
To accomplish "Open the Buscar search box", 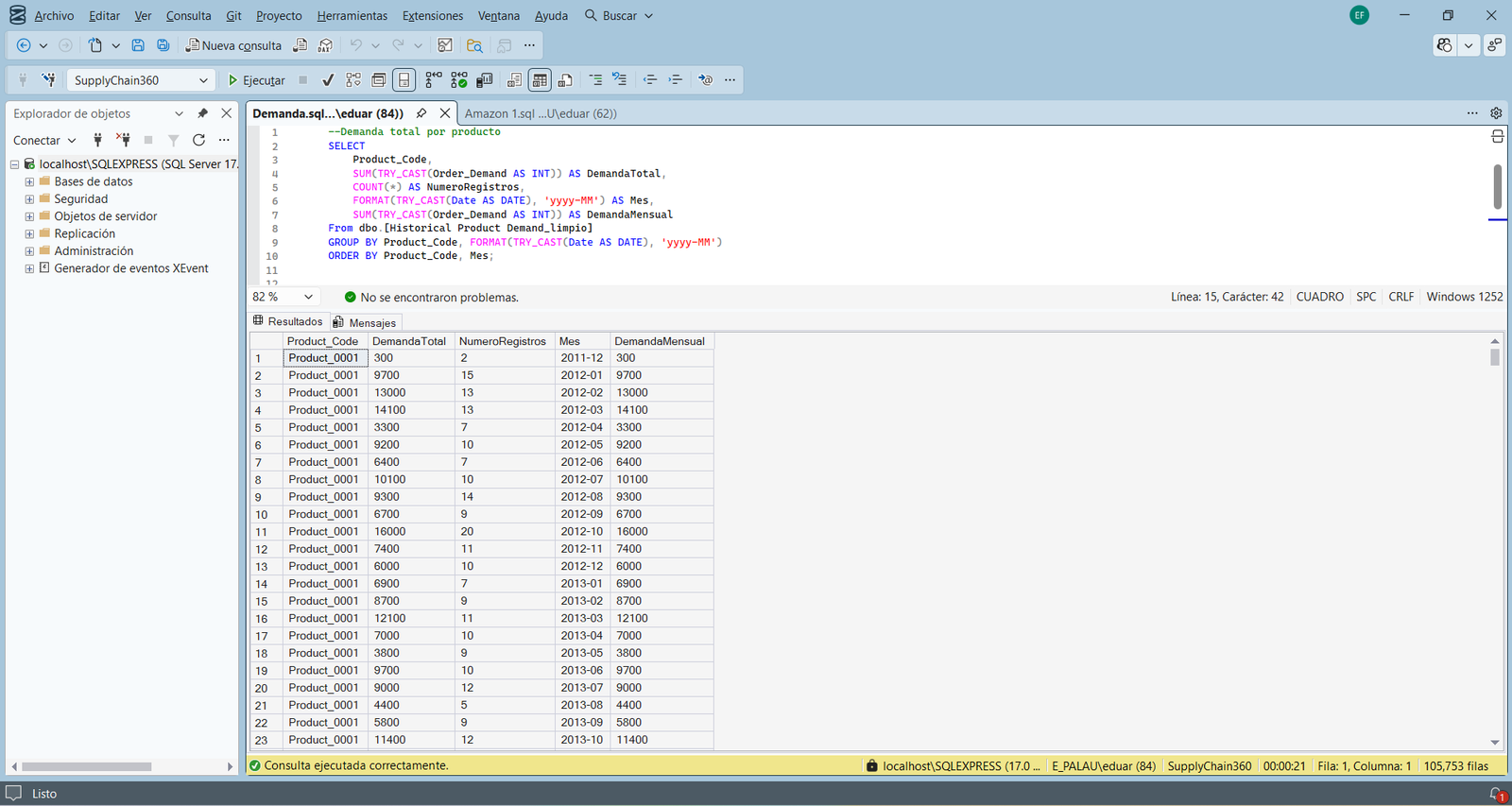I will click(x=619, y=16).
